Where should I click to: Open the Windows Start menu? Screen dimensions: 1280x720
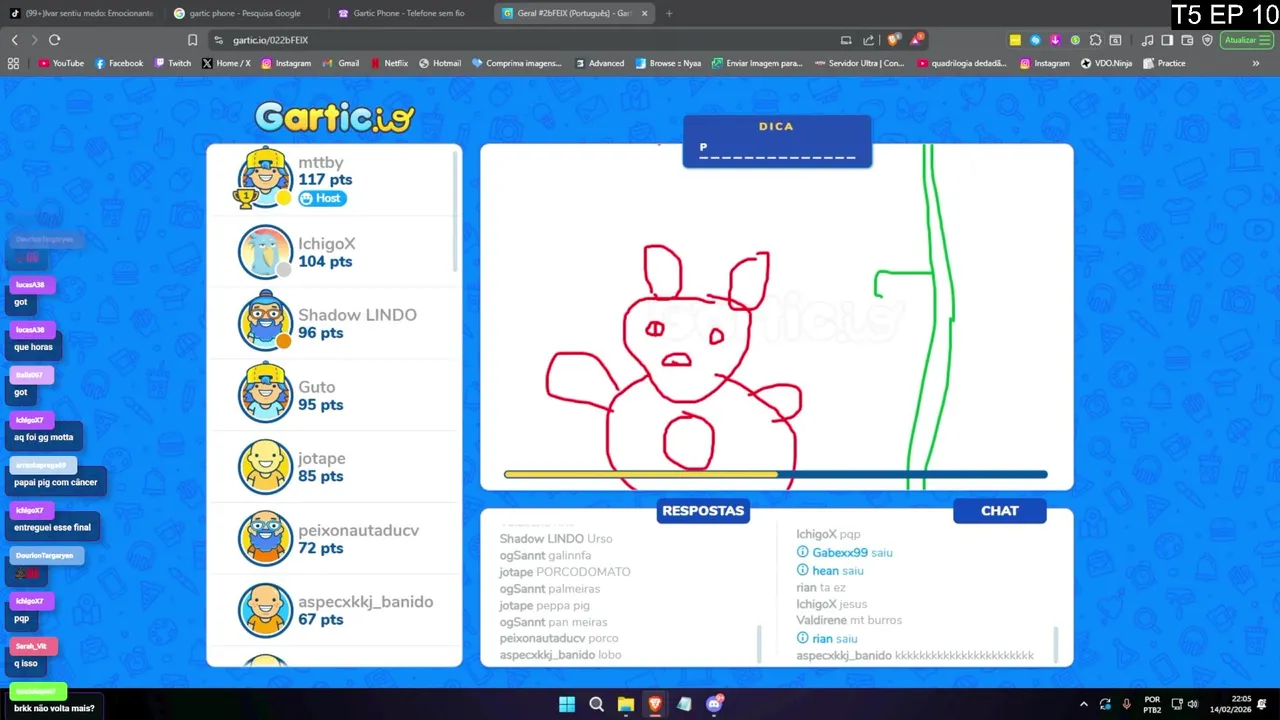pos(567,704)
